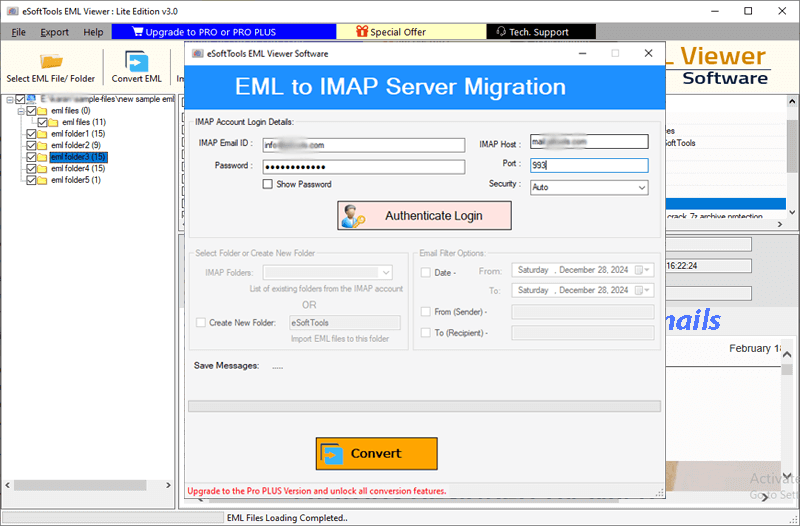
Task: Click the shopping cart upgrade icon
Action: tap(137, 32)
